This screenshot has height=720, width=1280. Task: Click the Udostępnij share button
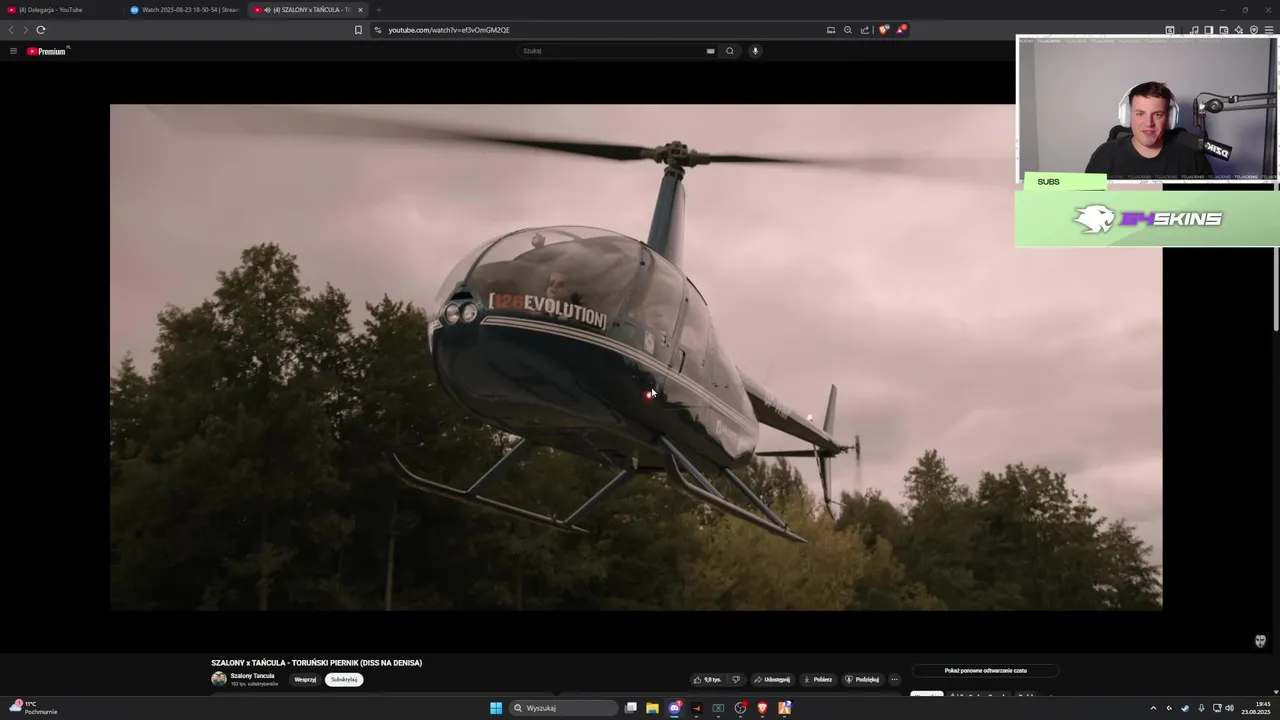tap(772, 680)
